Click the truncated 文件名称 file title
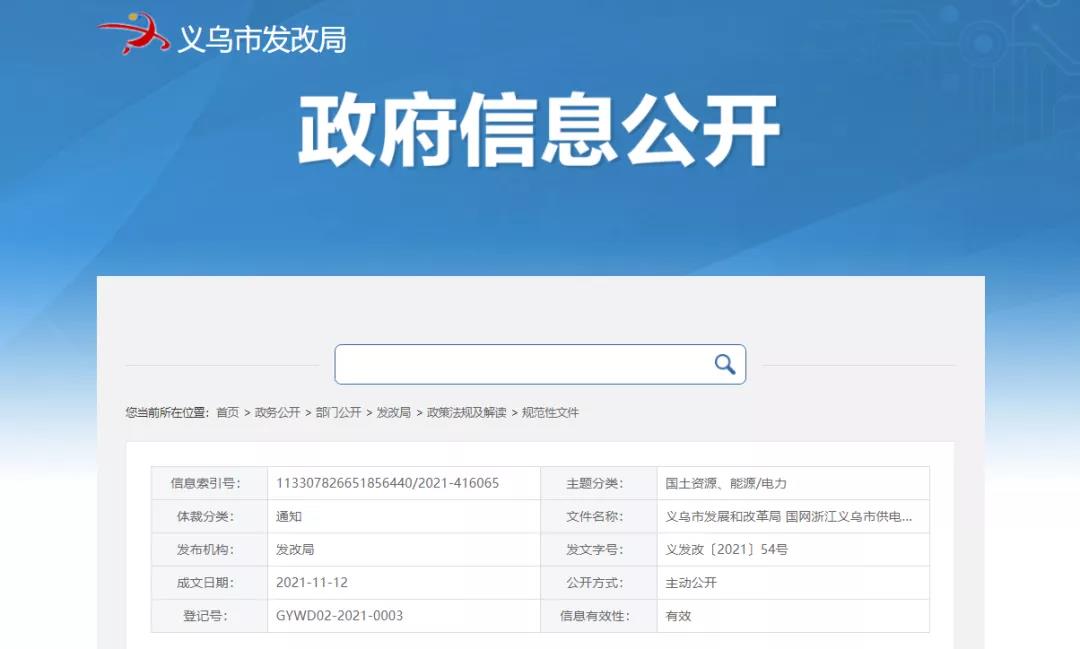1080x649 pixels. coord(788,517)
